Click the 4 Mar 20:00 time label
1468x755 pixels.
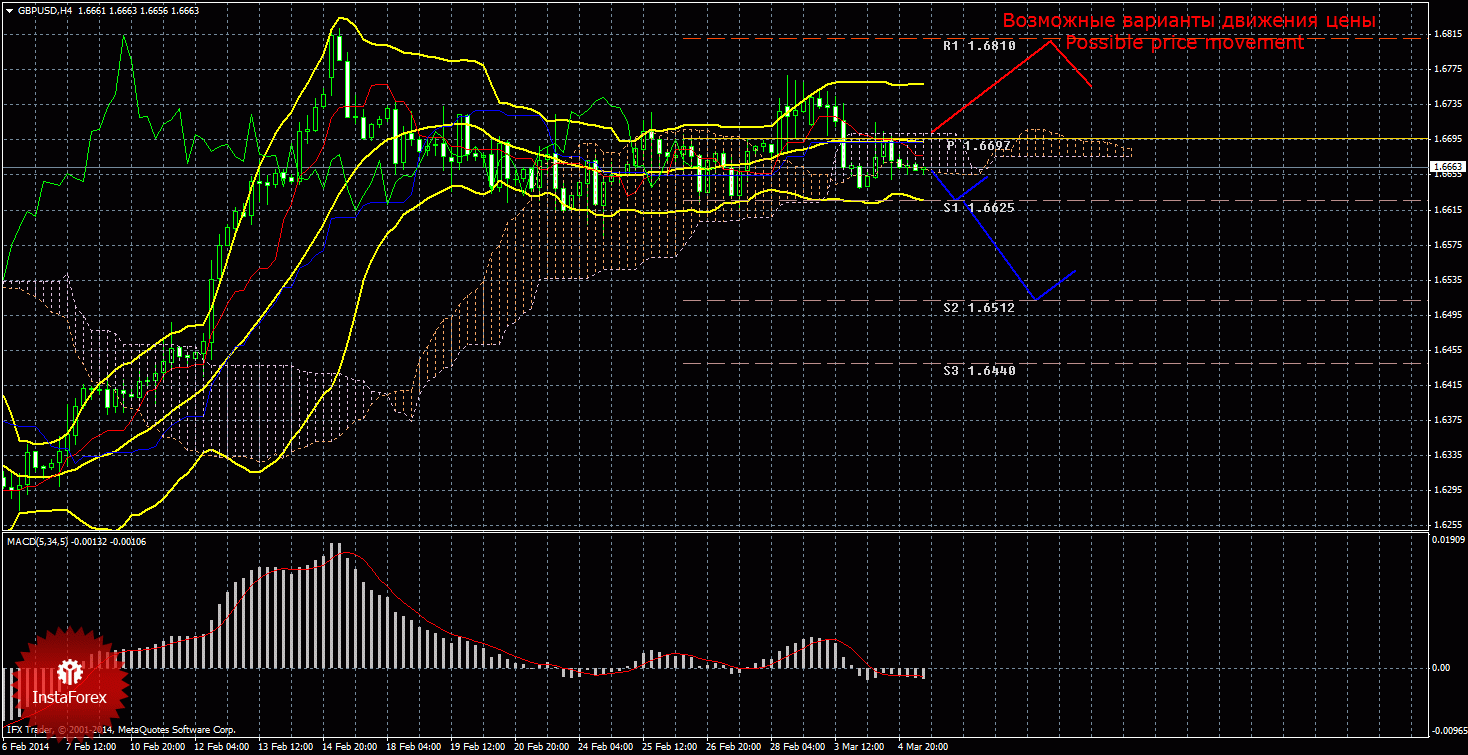[x=925, y=746]
